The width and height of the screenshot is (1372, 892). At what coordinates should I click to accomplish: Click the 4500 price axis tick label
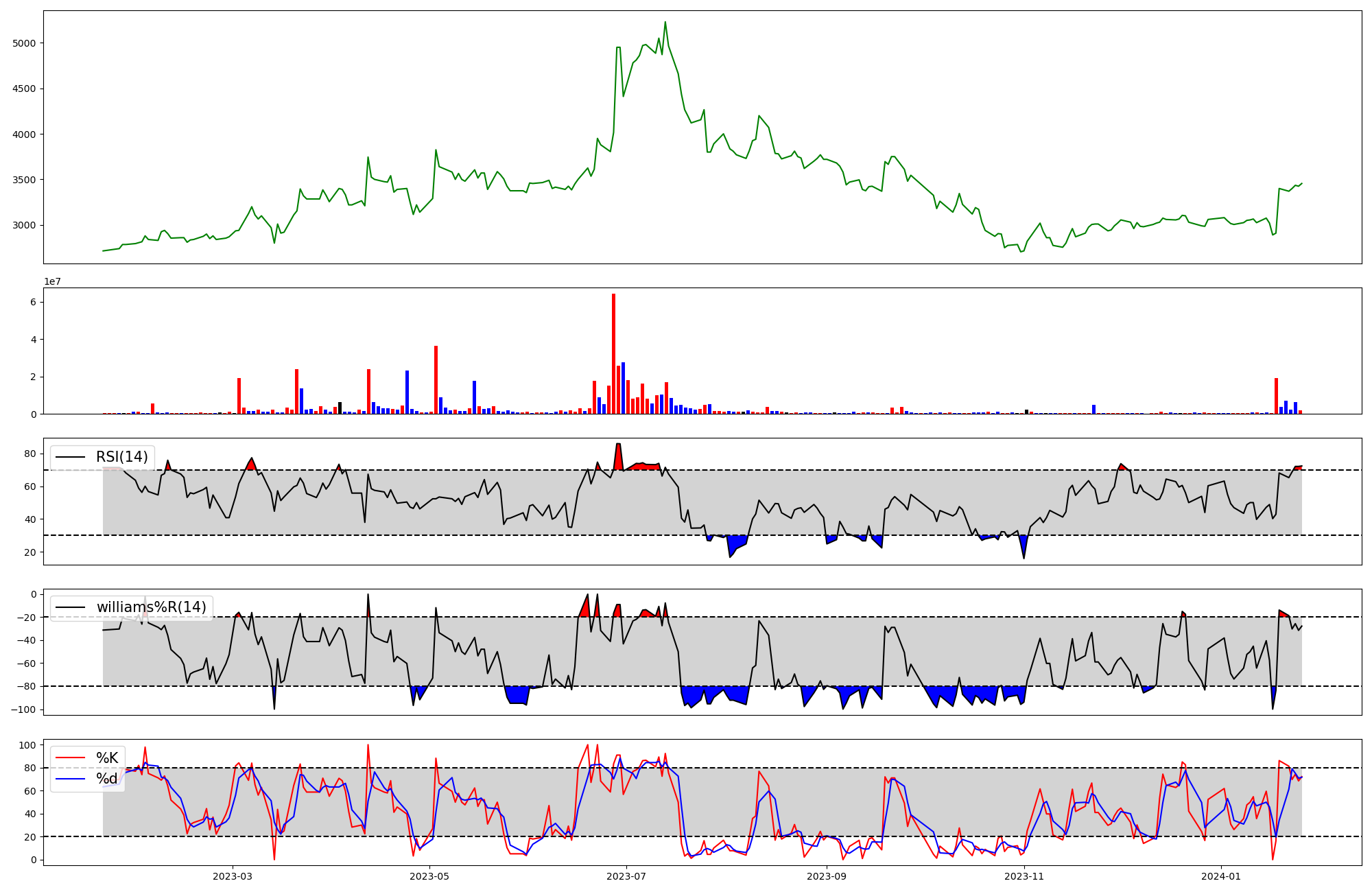23,89
